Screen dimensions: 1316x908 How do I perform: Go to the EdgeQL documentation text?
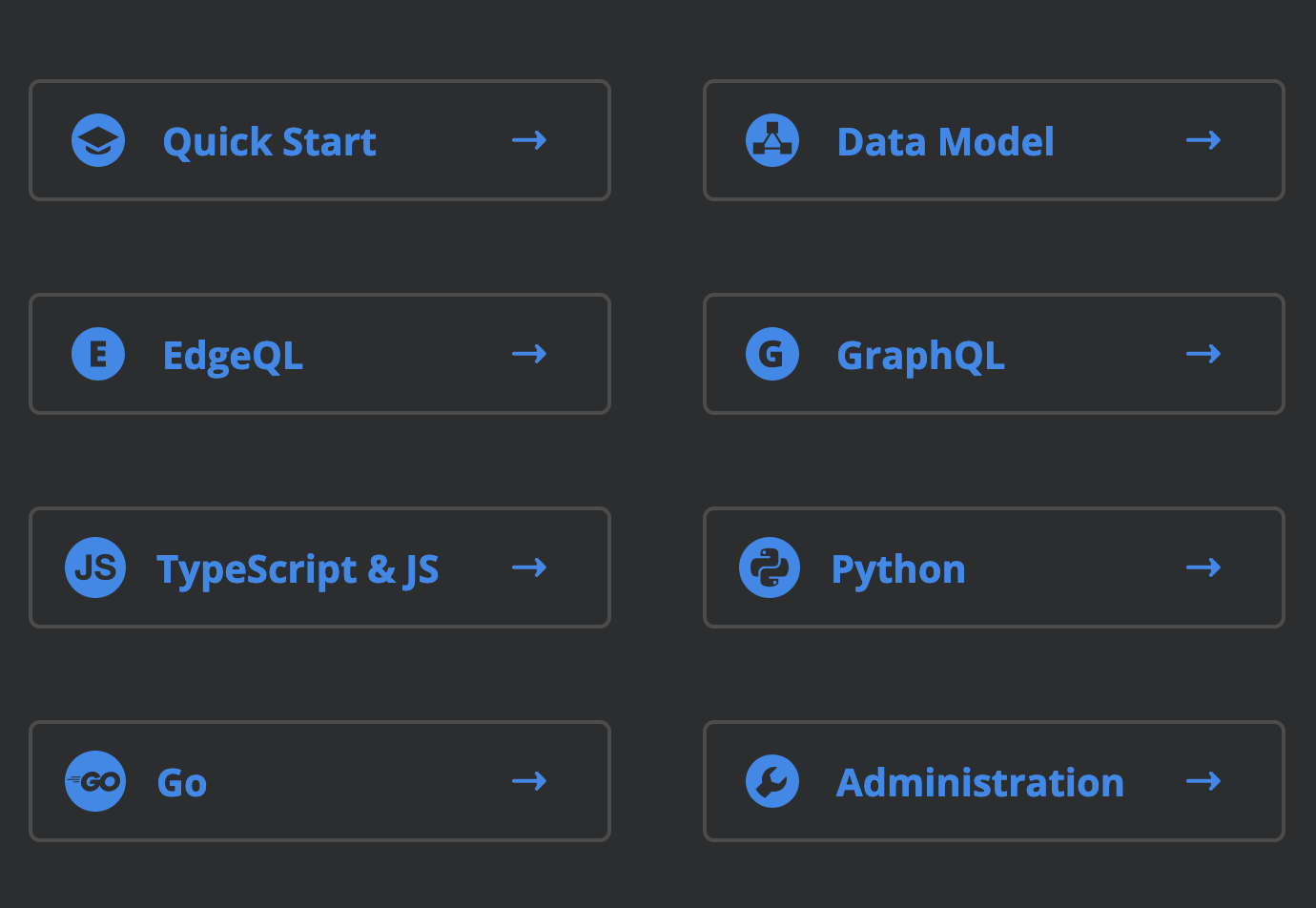[x=233, y=356]
